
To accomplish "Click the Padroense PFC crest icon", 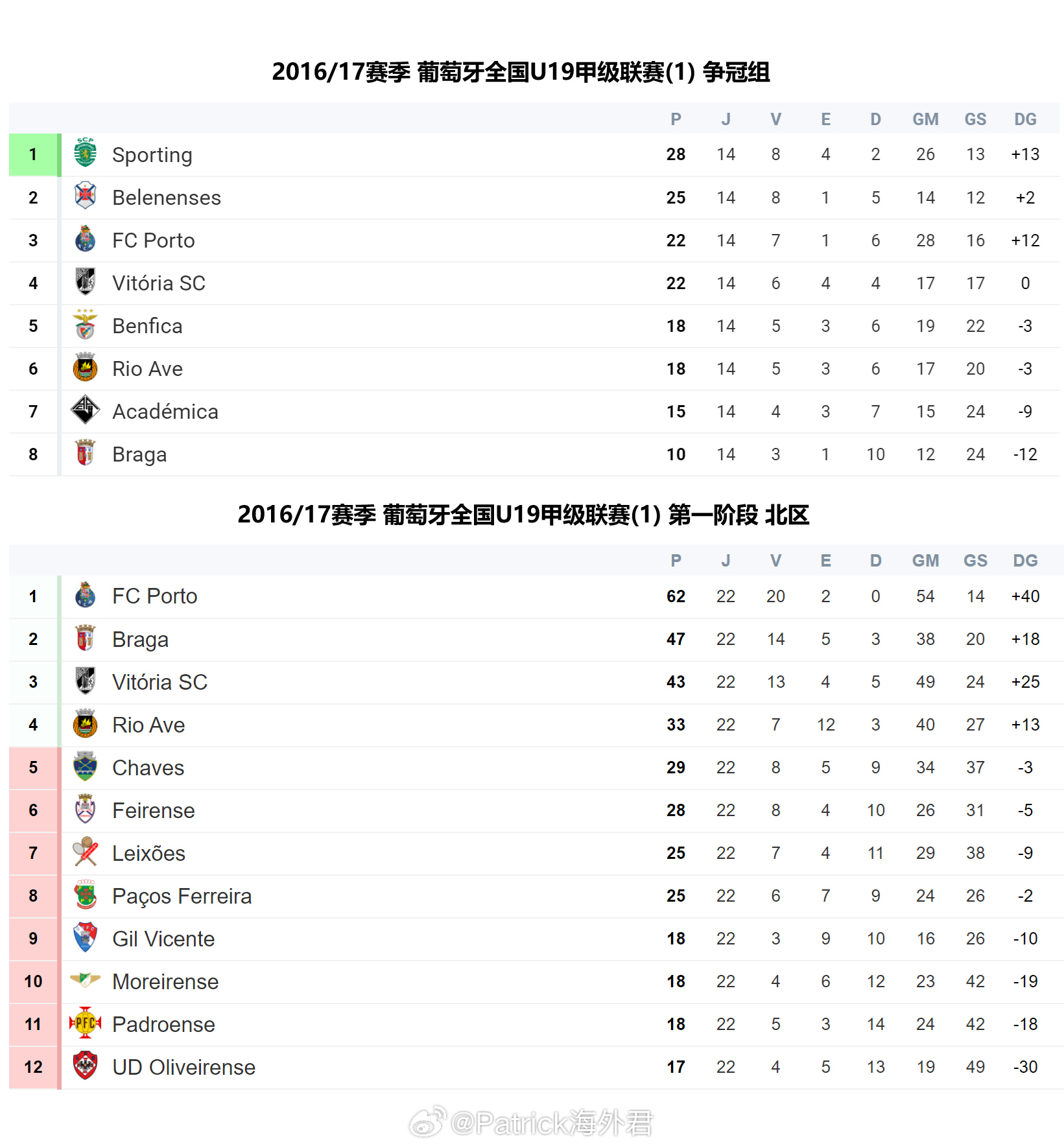I will [85, 1024].
